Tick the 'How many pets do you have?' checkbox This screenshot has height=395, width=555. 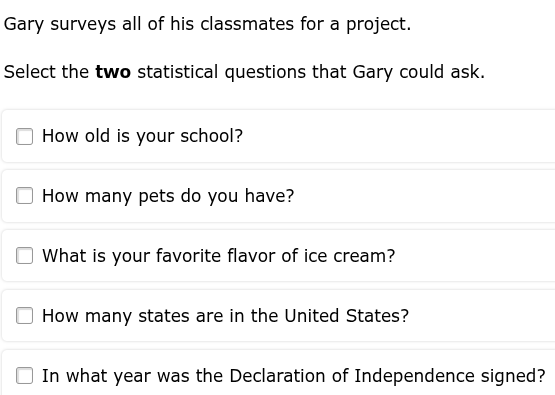pos(24,196)
